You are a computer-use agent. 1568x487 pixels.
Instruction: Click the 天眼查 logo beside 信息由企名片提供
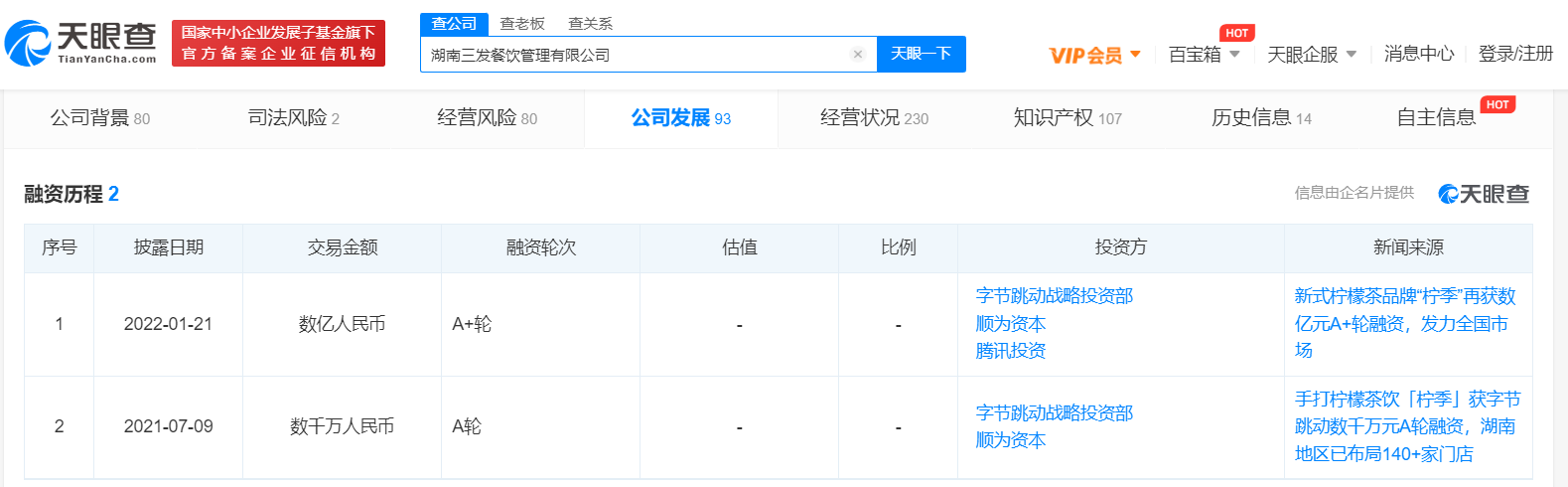1484,194
